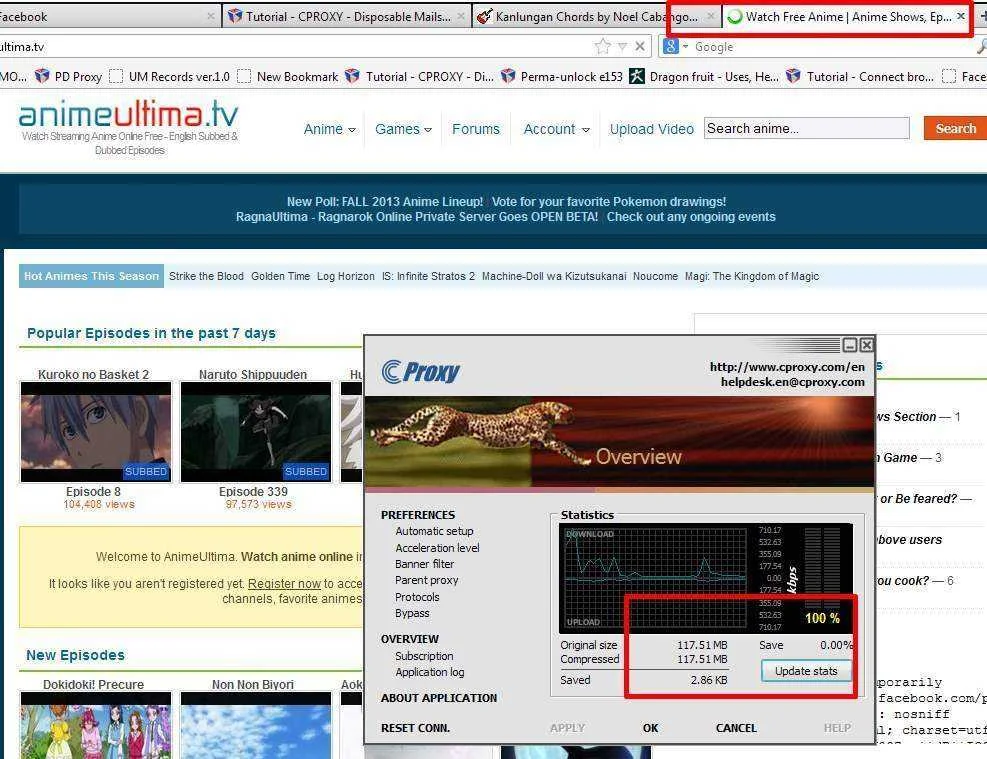The image size is (987, 759).
Task: Open Magi: The Kingdom of Magic link
Action: (752, 276)
